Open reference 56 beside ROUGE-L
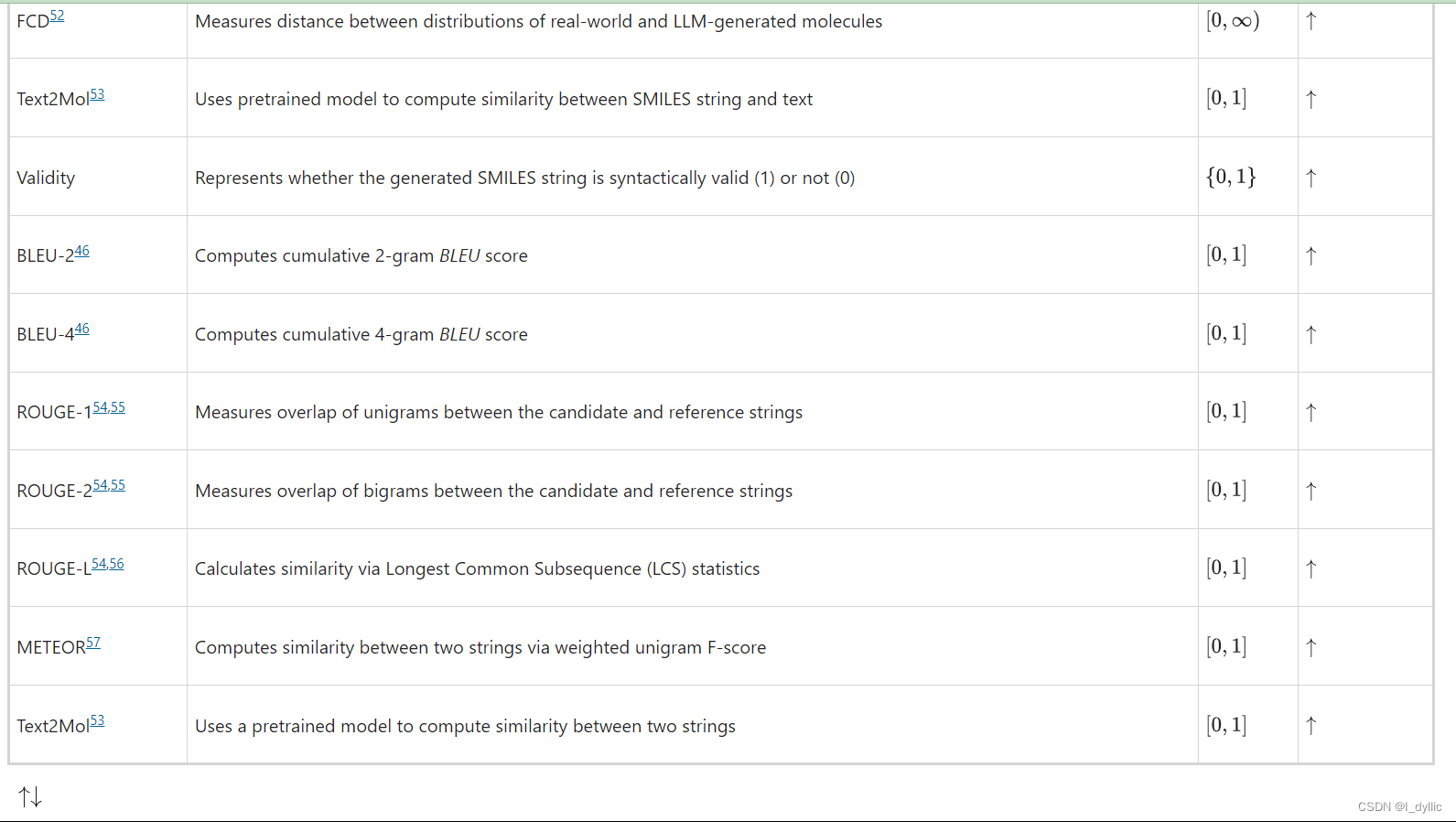Screen dimensions: 1456x822 (x=117, y=564)
